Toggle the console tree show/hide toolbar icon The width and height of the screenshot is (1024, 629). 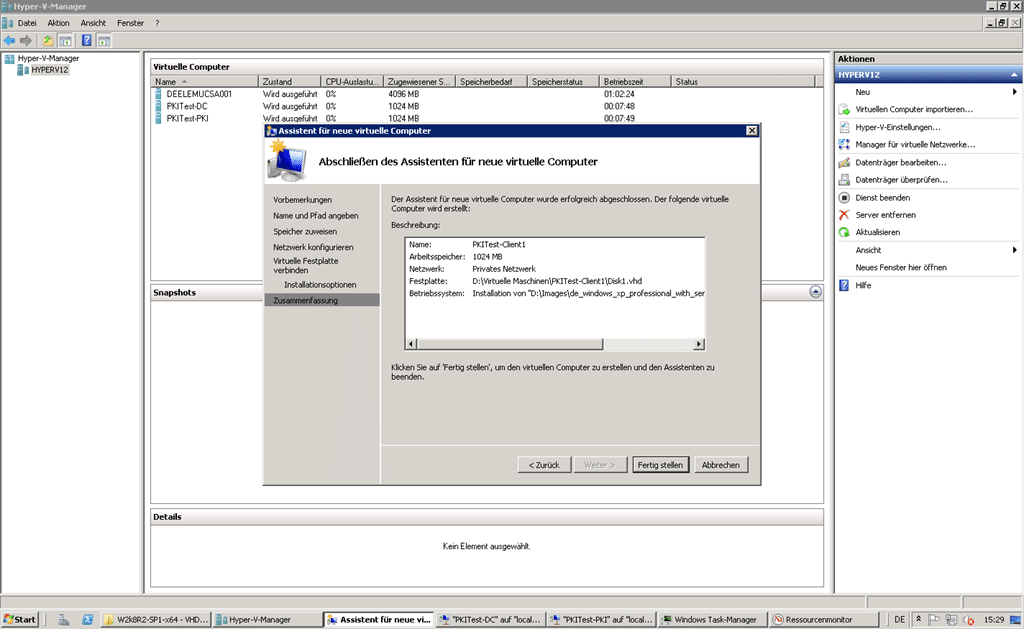coord(65,40)
